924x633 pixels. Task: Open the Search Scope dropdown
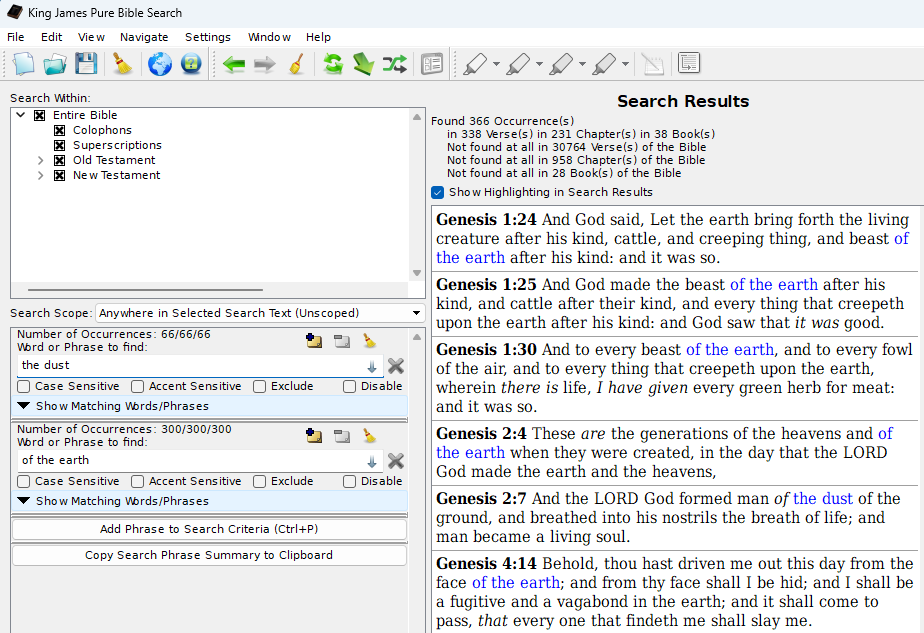click(259, 313)
